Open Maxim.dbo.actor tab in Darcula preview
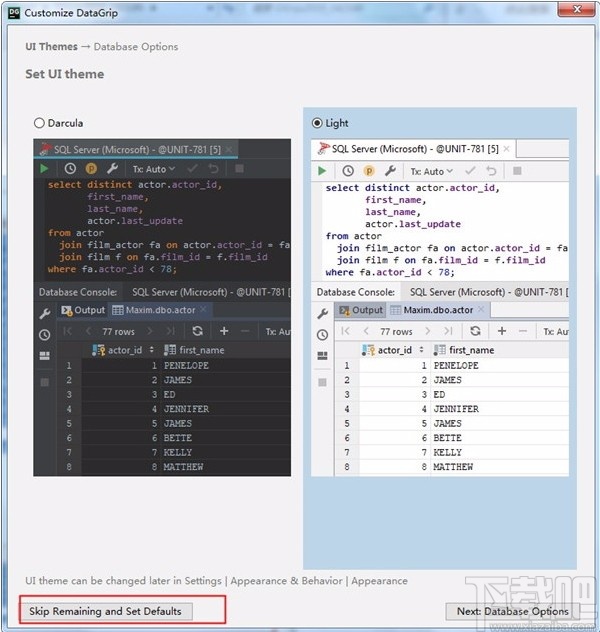Image resolution: width=600 pixels, height=632 pixels. (160, 310)
